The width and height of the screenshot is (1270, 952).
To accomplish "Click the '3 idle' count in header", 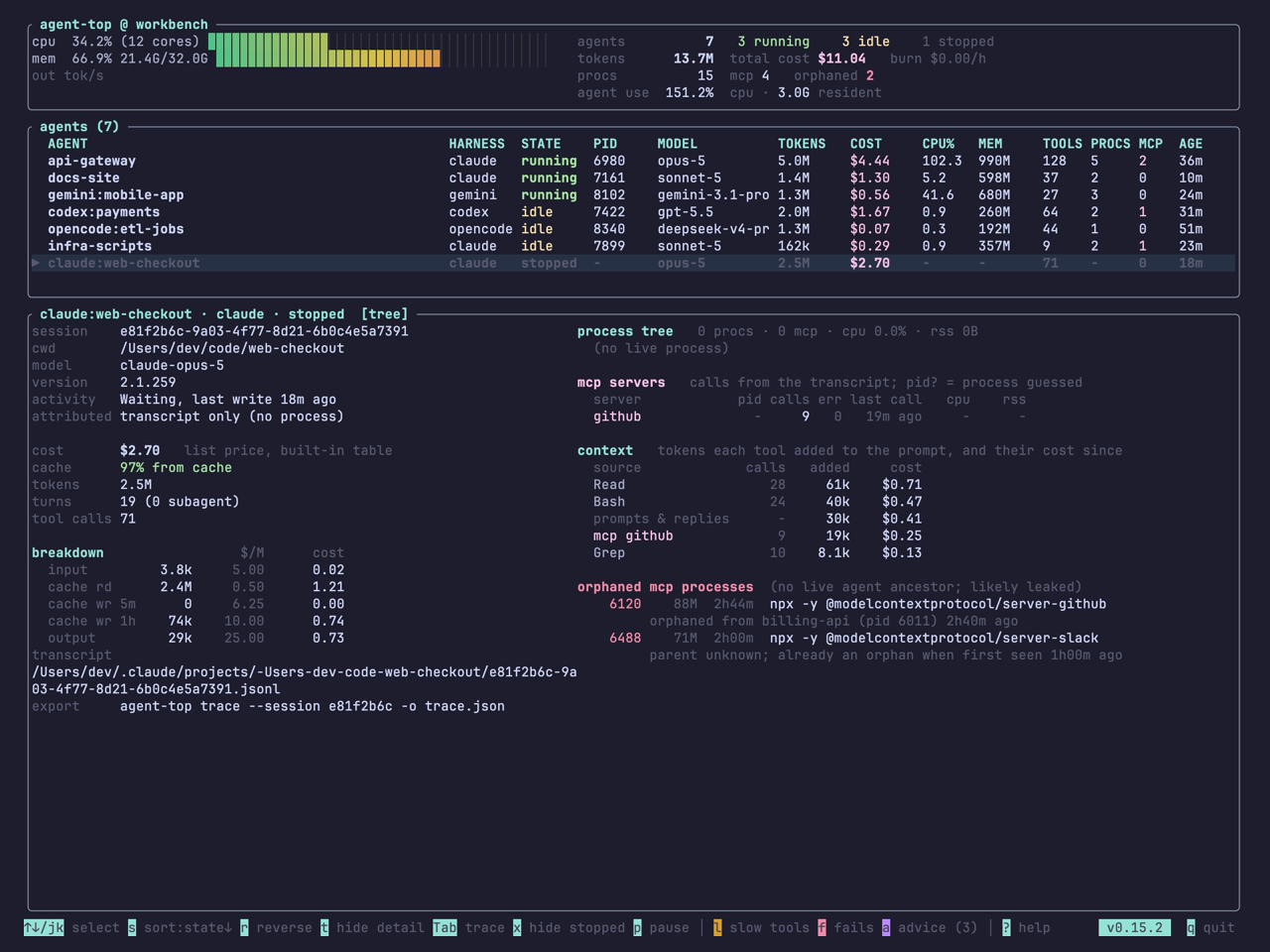I will coord(866,42).
